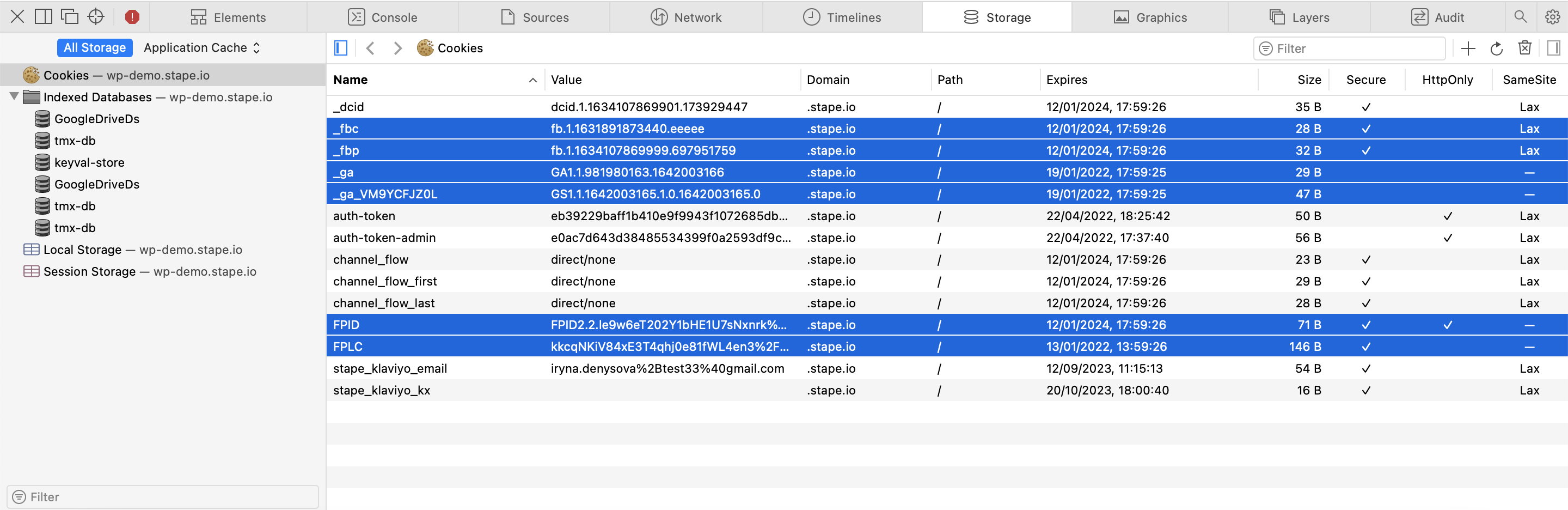Image resolution: width=1568 pixels, height=510 pixels.
Task: Select the auth-token cookie name
Action: [364, 216]
